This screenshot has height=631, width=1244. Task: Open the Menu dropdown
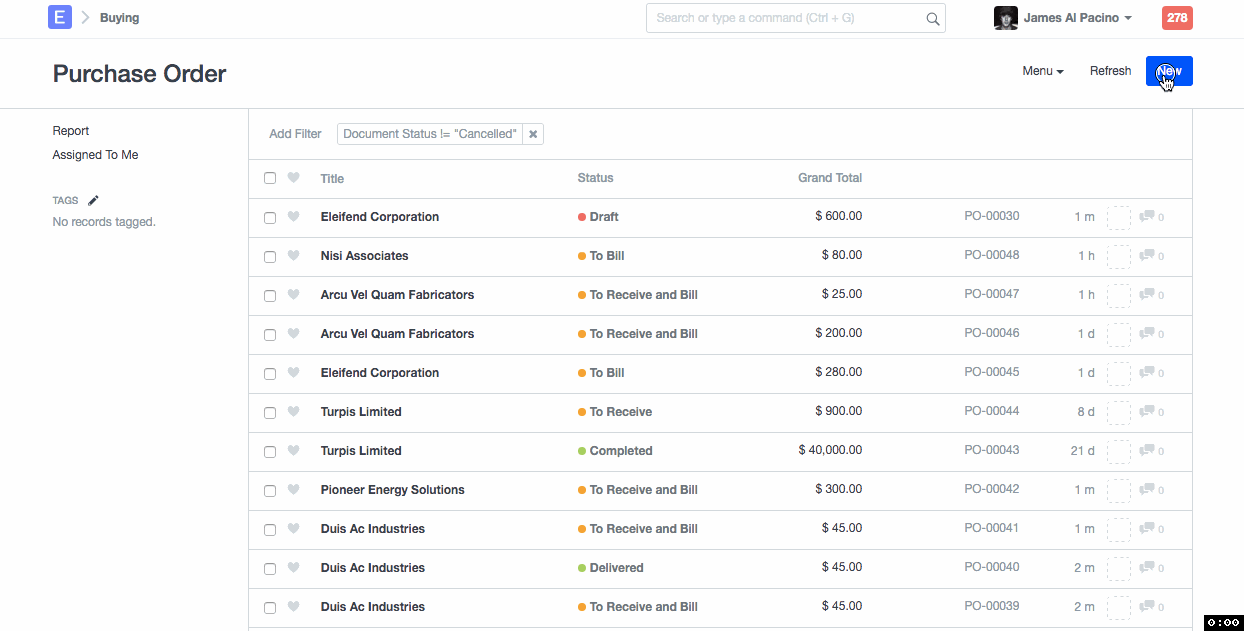(1042, 71)
